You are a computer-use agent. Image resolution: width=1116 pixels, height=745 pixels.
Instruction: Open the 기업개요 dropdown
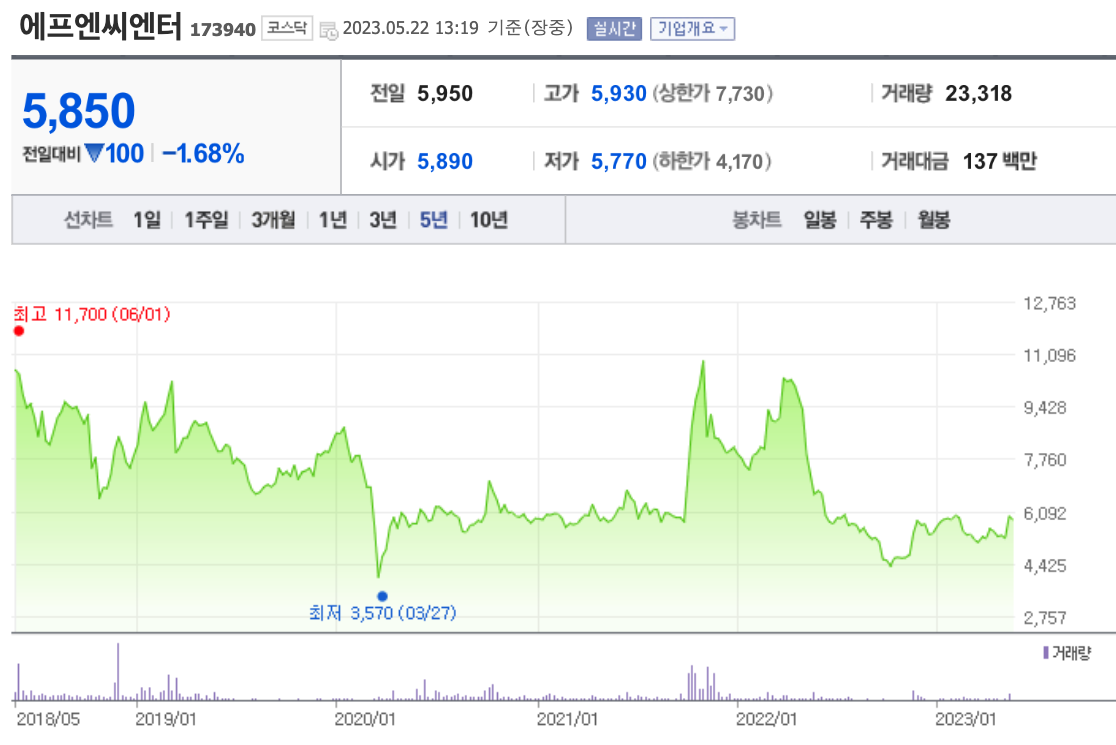(x=692, y=28)
